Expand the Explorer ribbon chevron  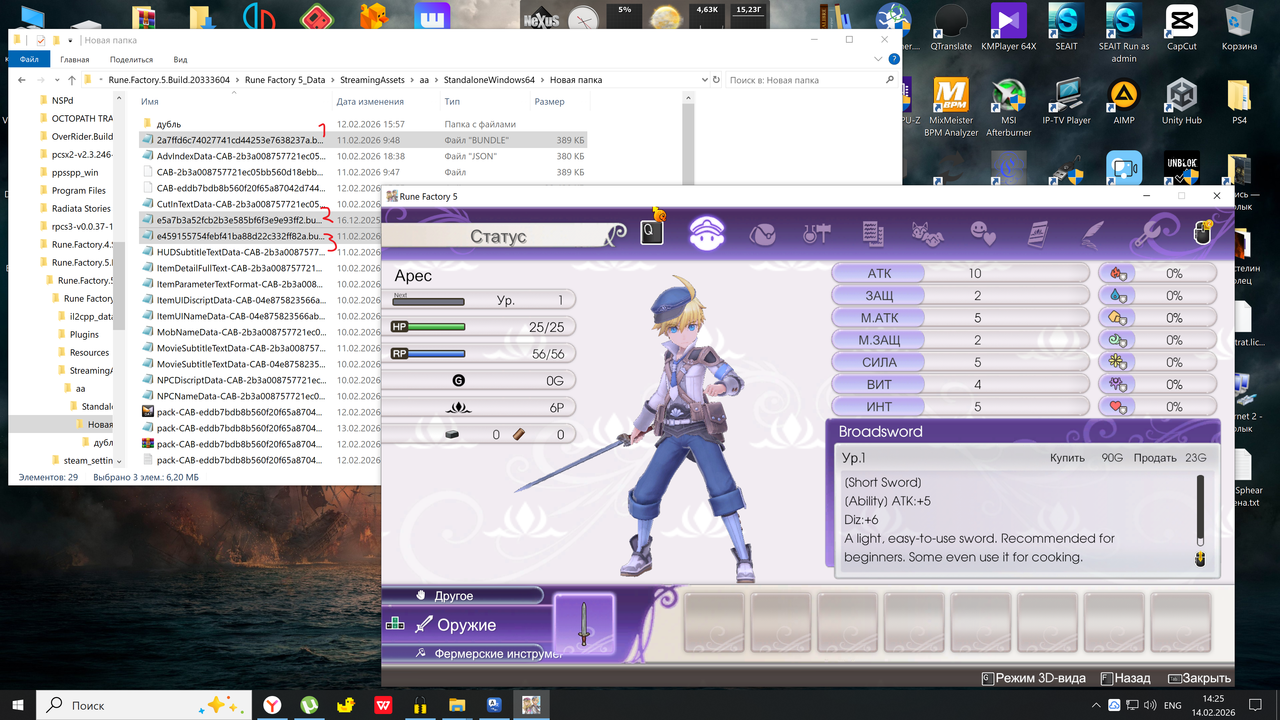tap(880, 59)
